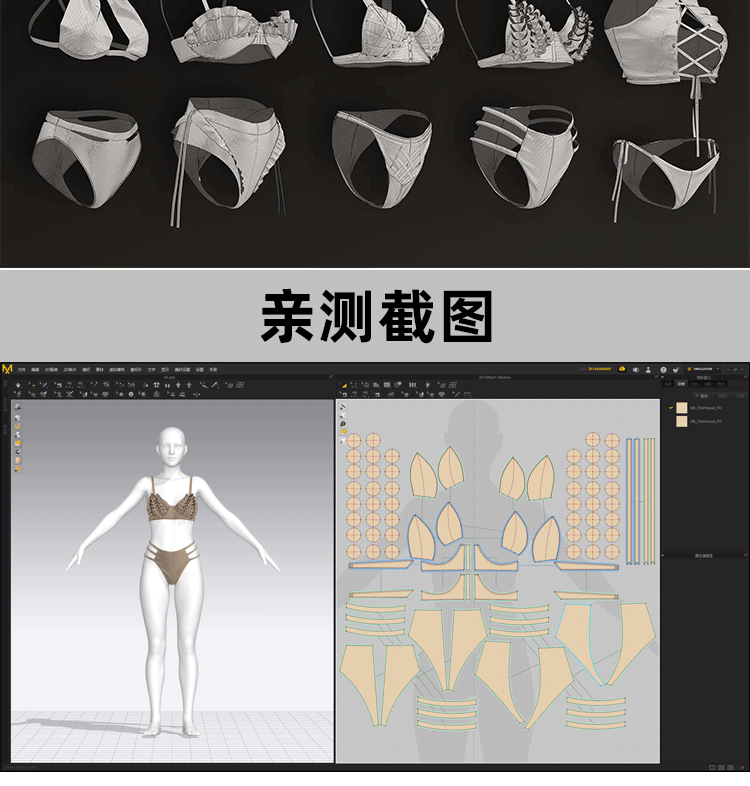Viewport: 750px width, 786px height.
Task: Select top tool in 2D window's vertical toolbar
Action: coord(343,407)
